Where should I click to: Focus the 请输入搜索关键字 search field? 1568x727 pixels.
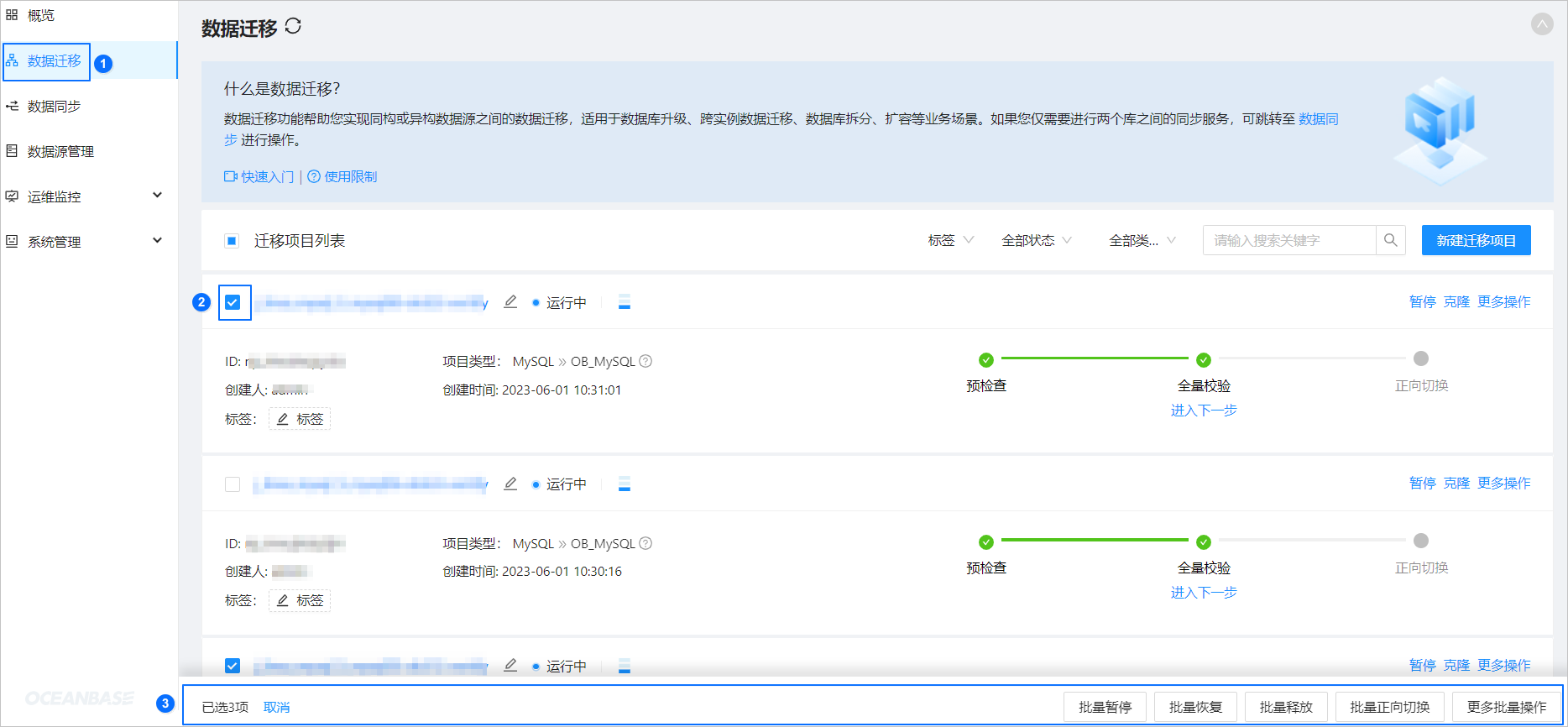tap(1289, 240)
